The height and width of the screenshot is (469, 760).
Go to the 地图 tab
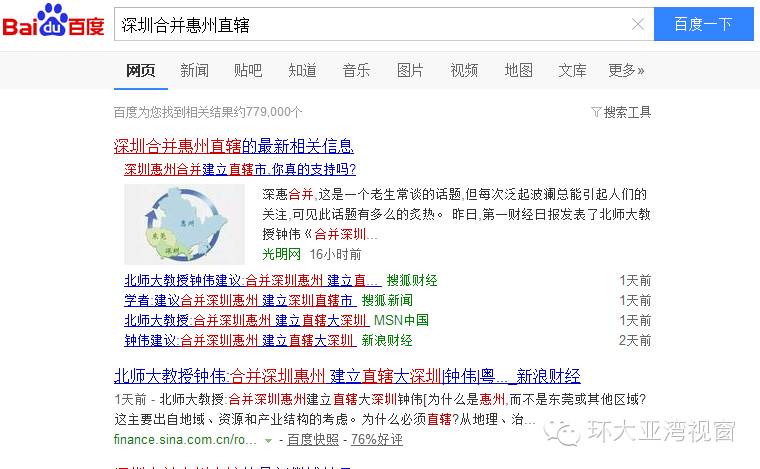point(519,71)
